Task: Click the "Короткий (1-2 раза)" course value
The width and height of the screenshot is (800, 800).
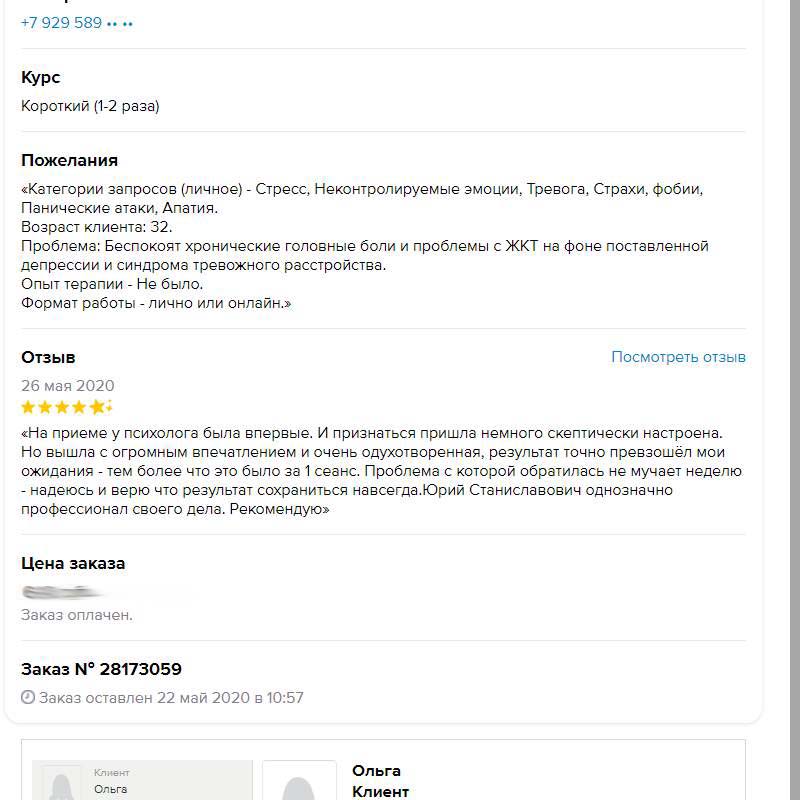Action: pos(90,106)
